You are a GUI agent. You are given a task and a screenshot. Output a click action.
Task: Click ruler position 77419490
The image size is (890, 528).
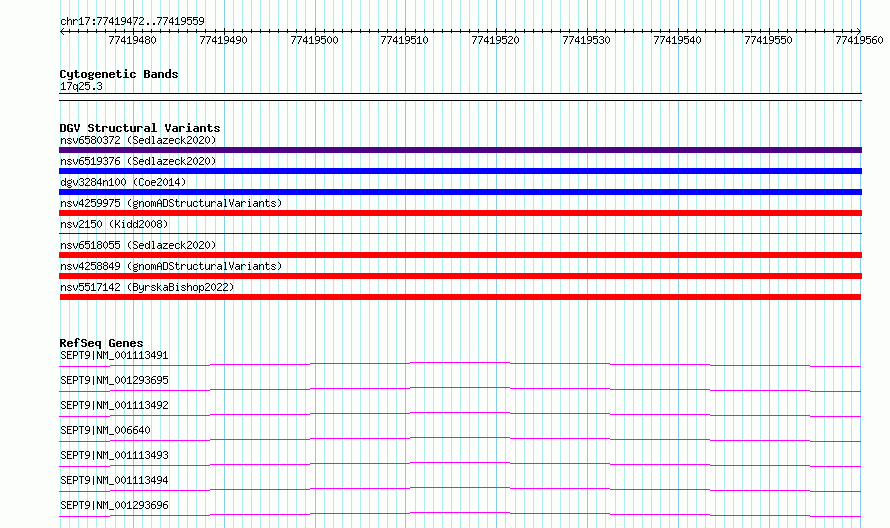(x=223, y=40)
